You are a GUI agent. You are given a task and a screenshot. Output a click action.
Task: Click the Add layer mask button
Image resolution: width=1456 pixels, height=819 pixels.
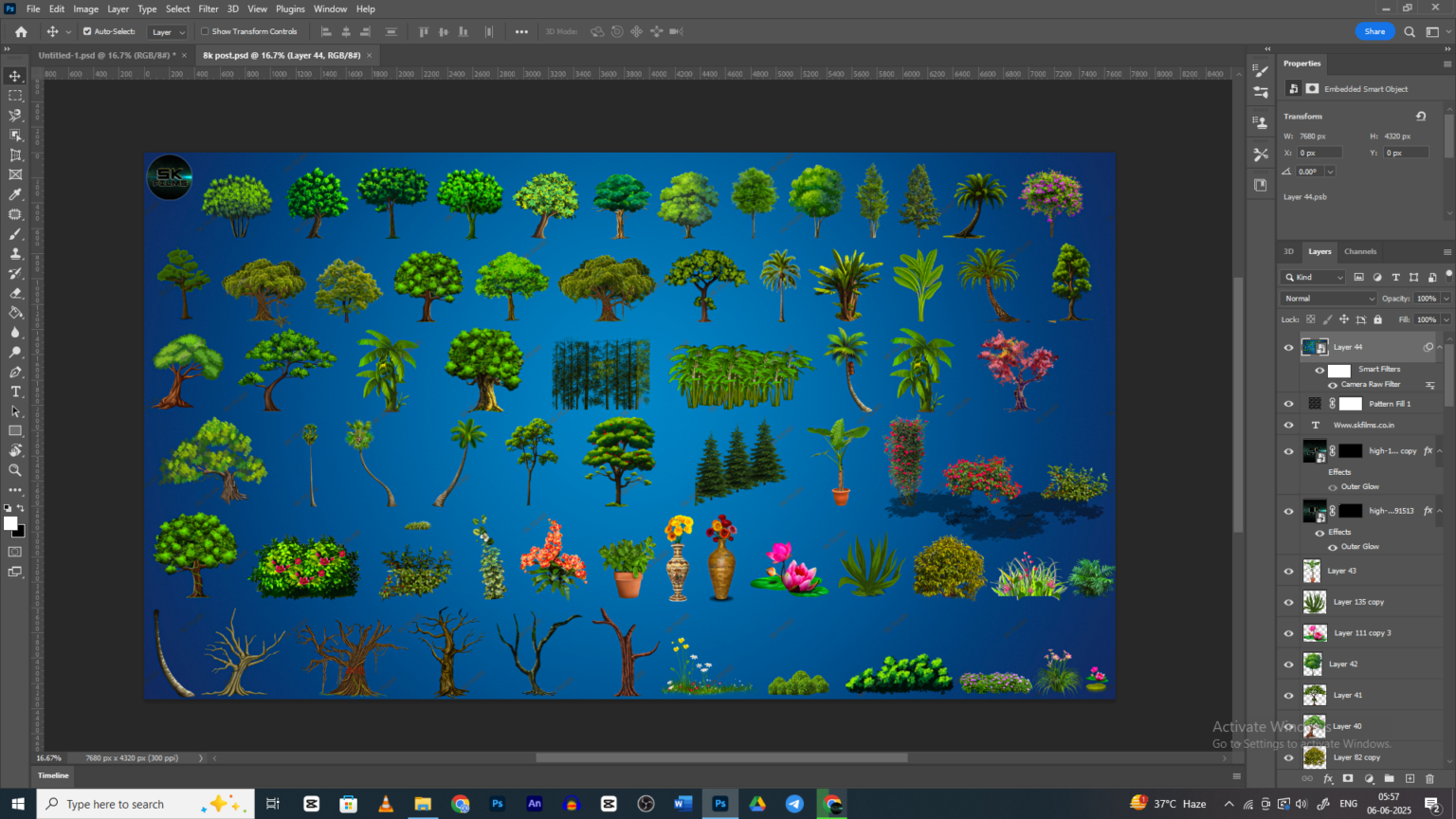1350,778
